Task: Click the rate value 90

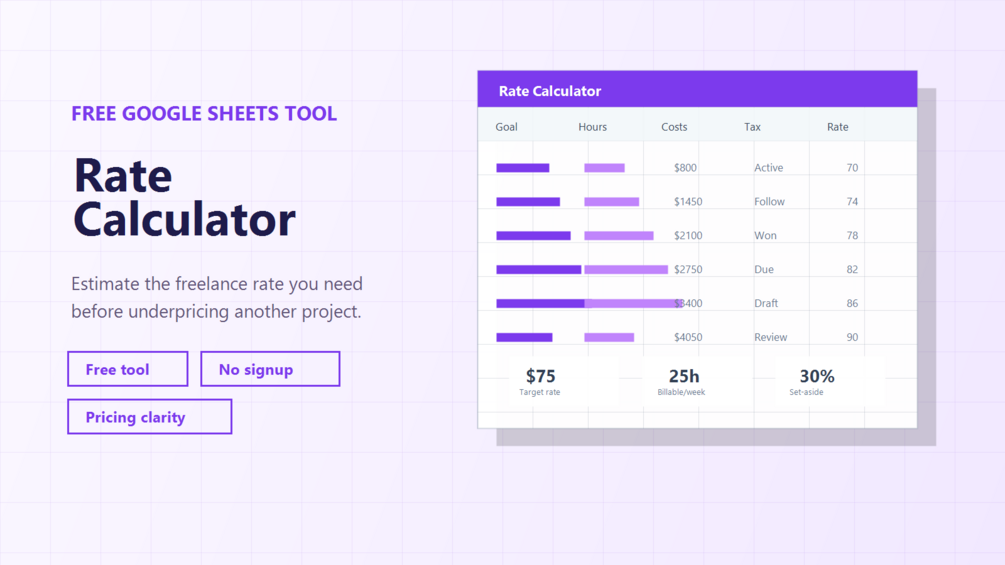Action: pyautogui.click(x=852, y=337)
